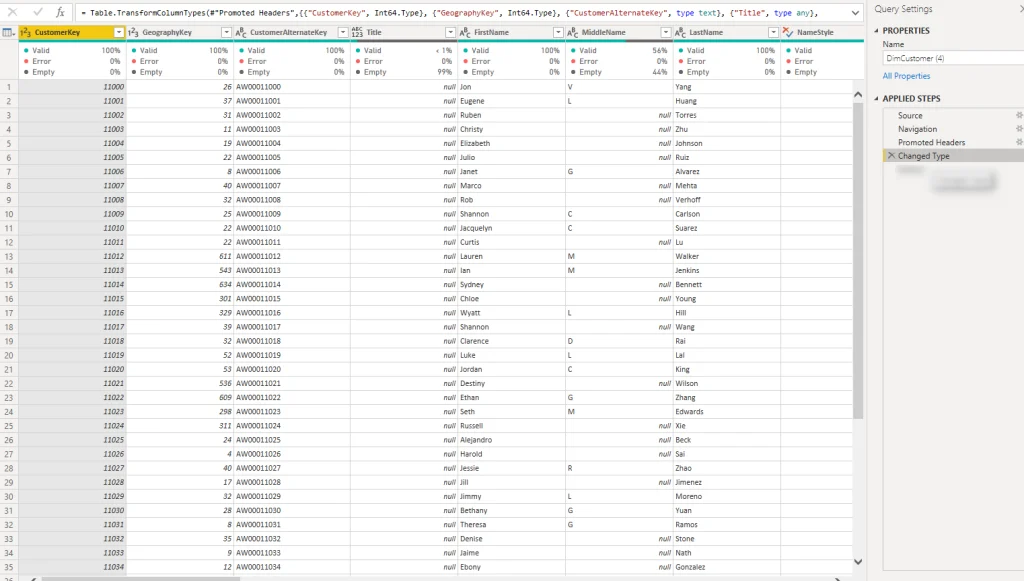The height and width of the screenshot is (581, 1024).
Task: Select the CustomerKey column header
Action: pyautogui.click(x=72, y=32)
